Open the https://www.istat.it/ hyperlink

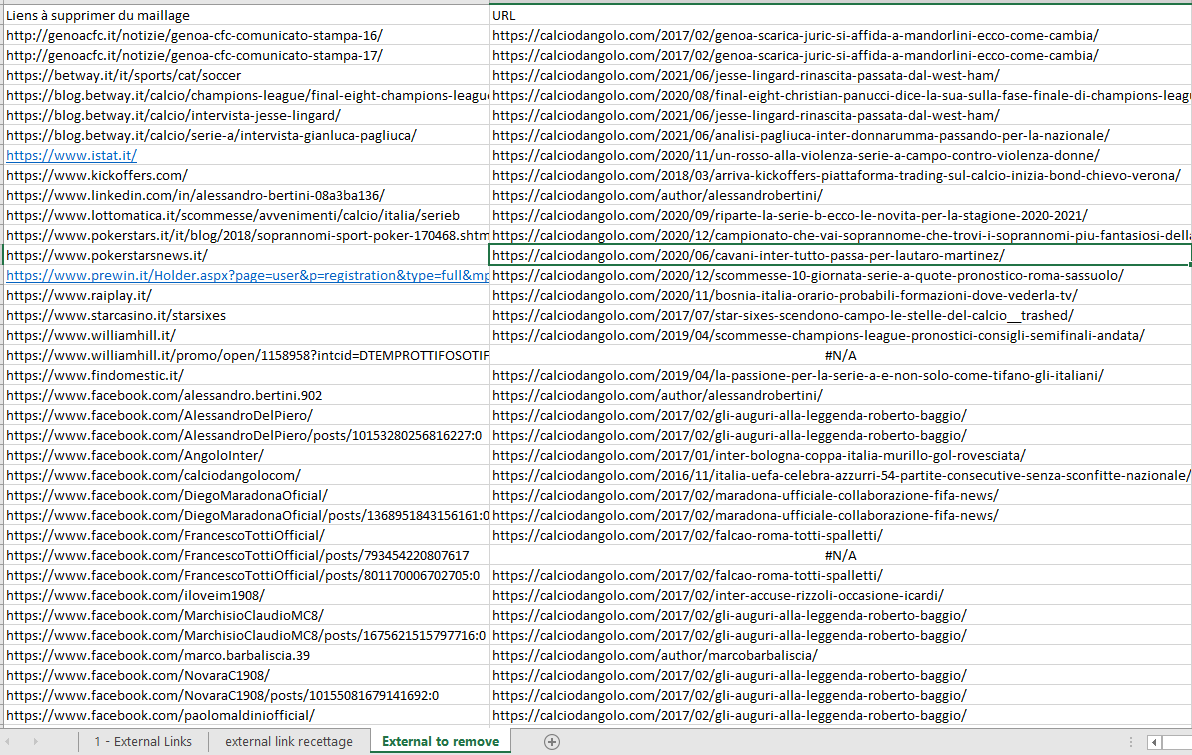tap(71, 155)
